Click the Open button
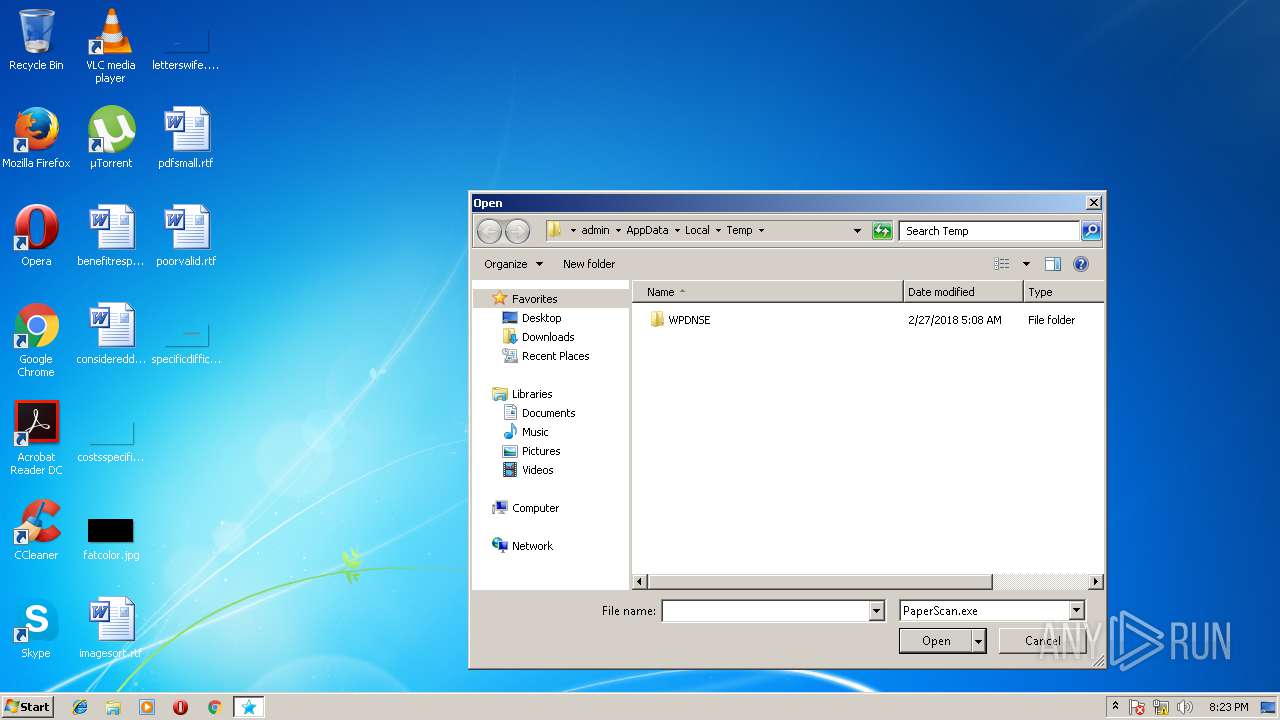 936,641
